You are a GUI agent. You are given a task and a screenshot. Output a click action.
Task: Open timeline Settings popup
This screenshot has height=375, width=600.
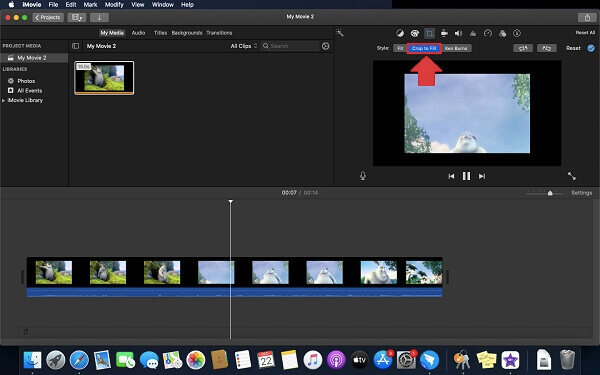click(581, 193)
